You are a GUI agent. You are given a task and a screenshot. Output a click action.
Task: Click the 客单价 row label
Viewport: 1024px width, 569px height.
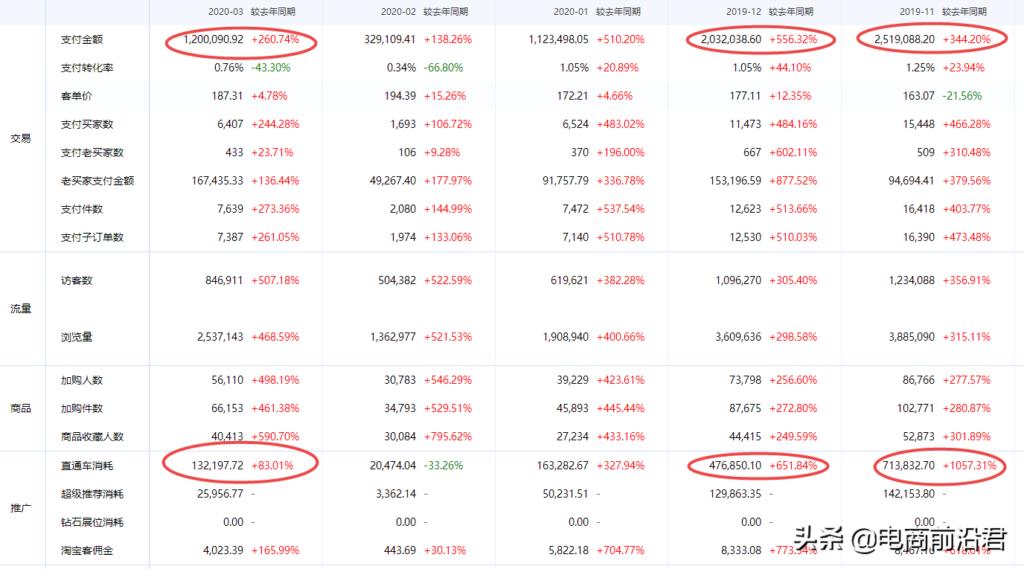click(77, 96)
